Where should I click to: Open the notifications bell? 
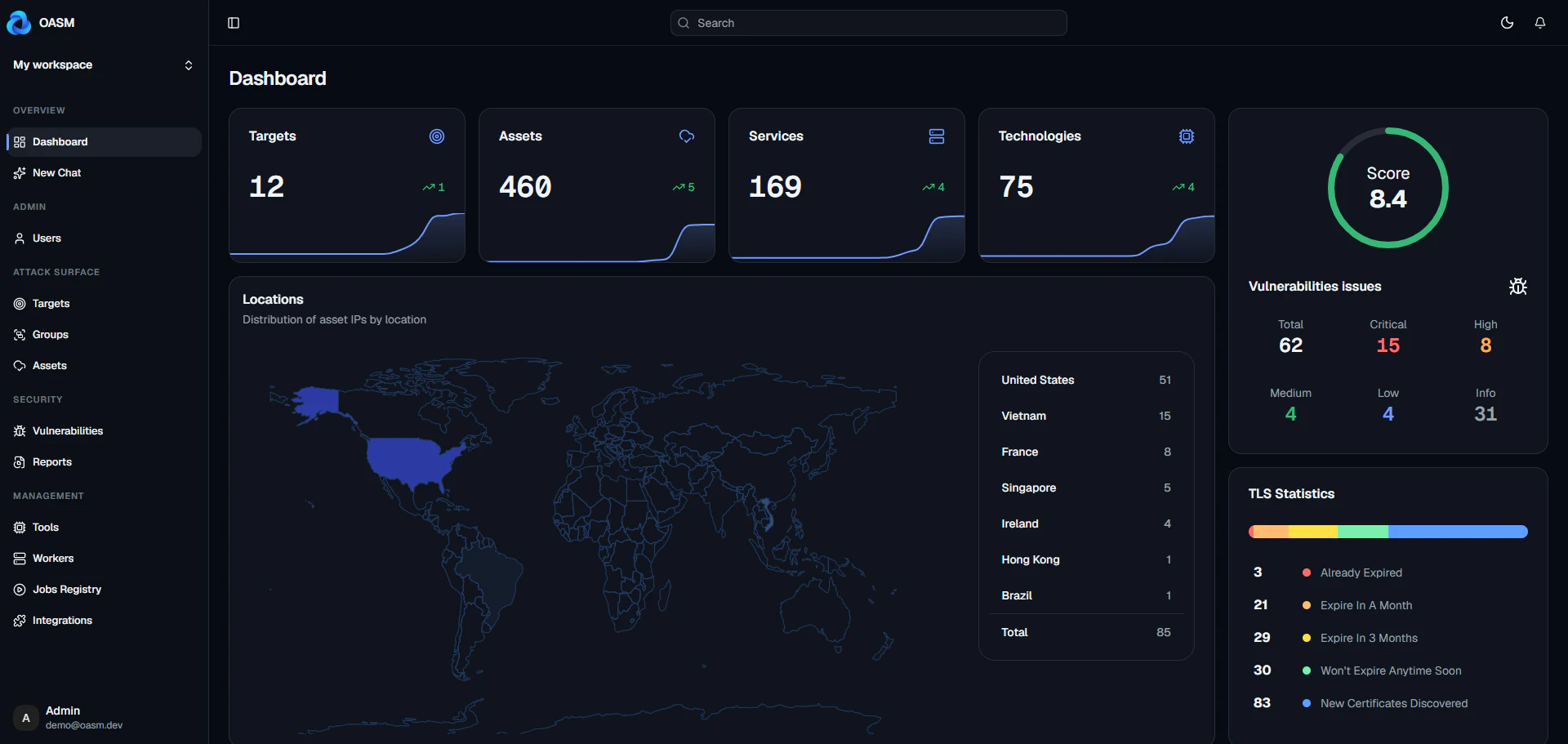point(1540,23)
